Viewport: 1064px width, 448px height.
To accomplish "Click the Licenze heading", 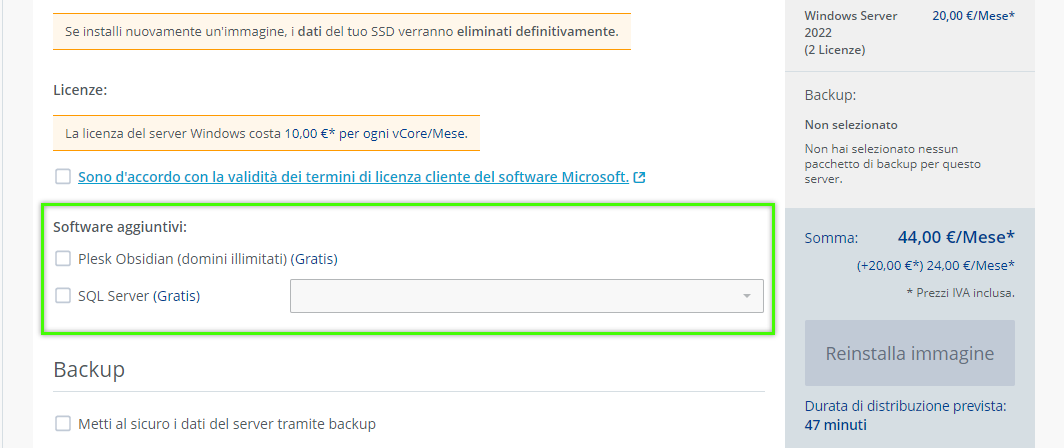I will pyautogui.click(x=80, y=90).
